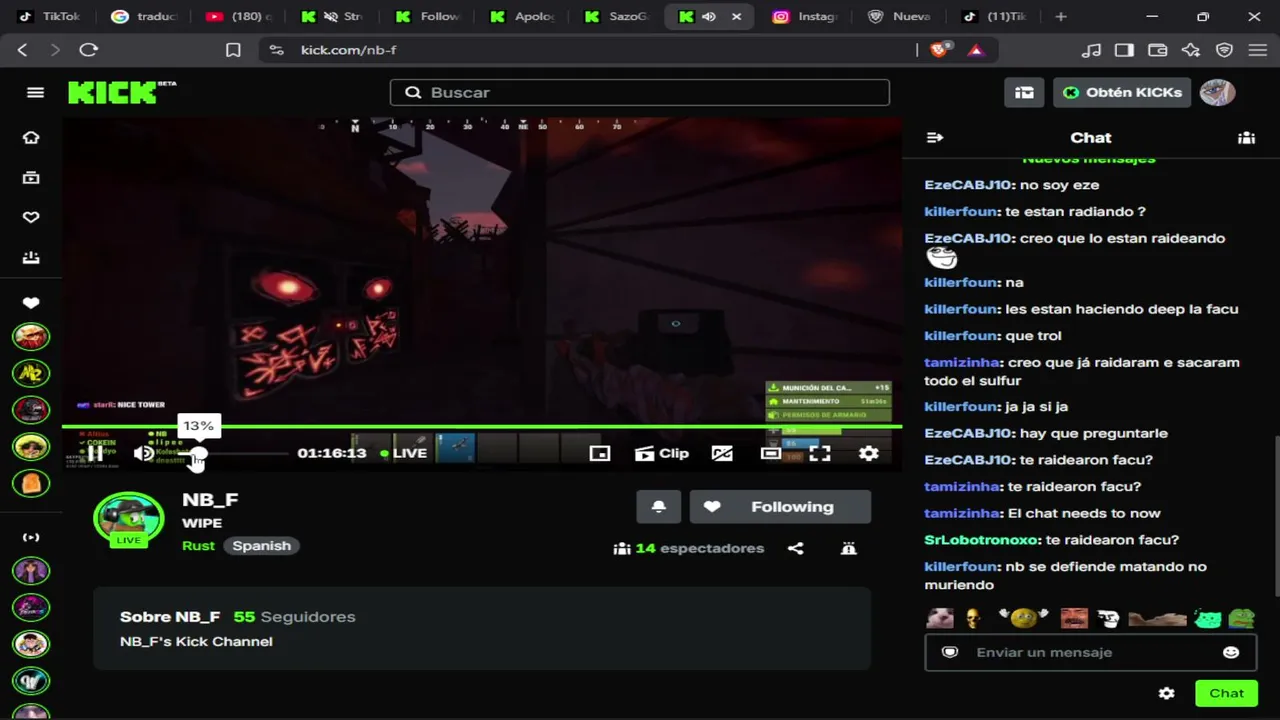Insert the teal cat emote
Screen dimensions: 1280x720
click(x=1208, y=618)
